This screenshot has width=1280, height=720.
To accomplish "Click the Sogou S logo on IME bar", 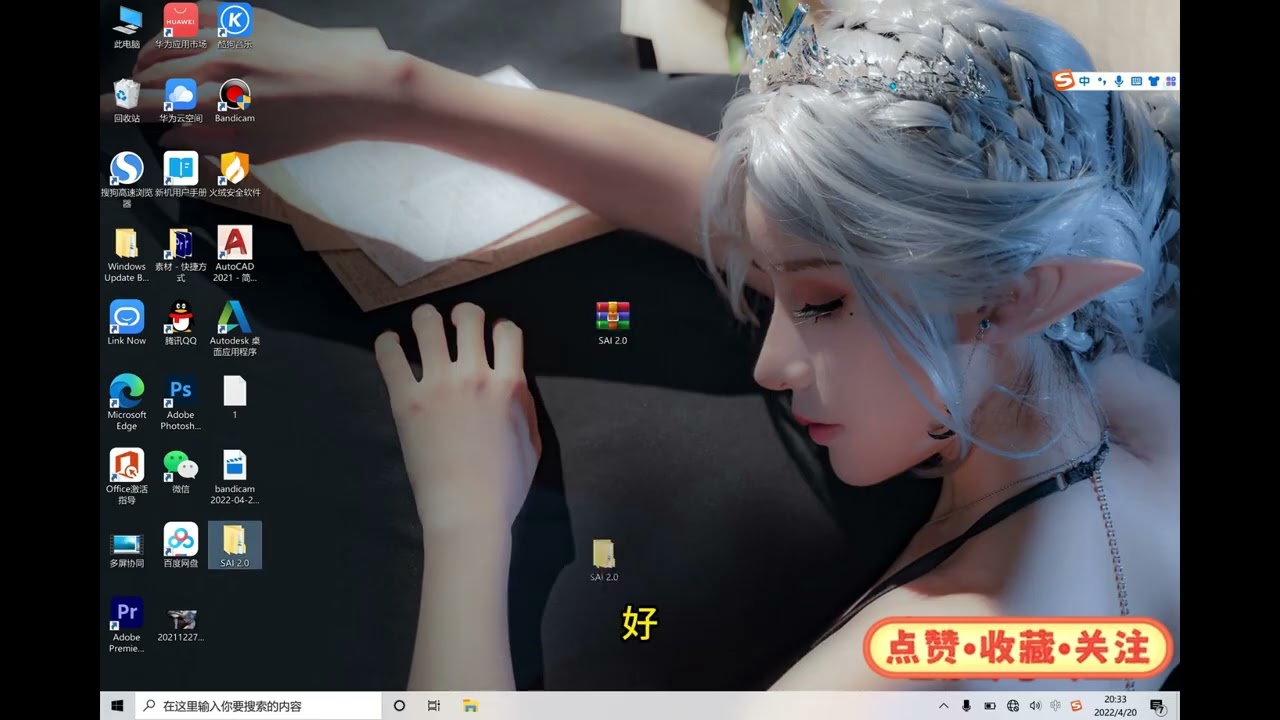I will (1064, 81).
